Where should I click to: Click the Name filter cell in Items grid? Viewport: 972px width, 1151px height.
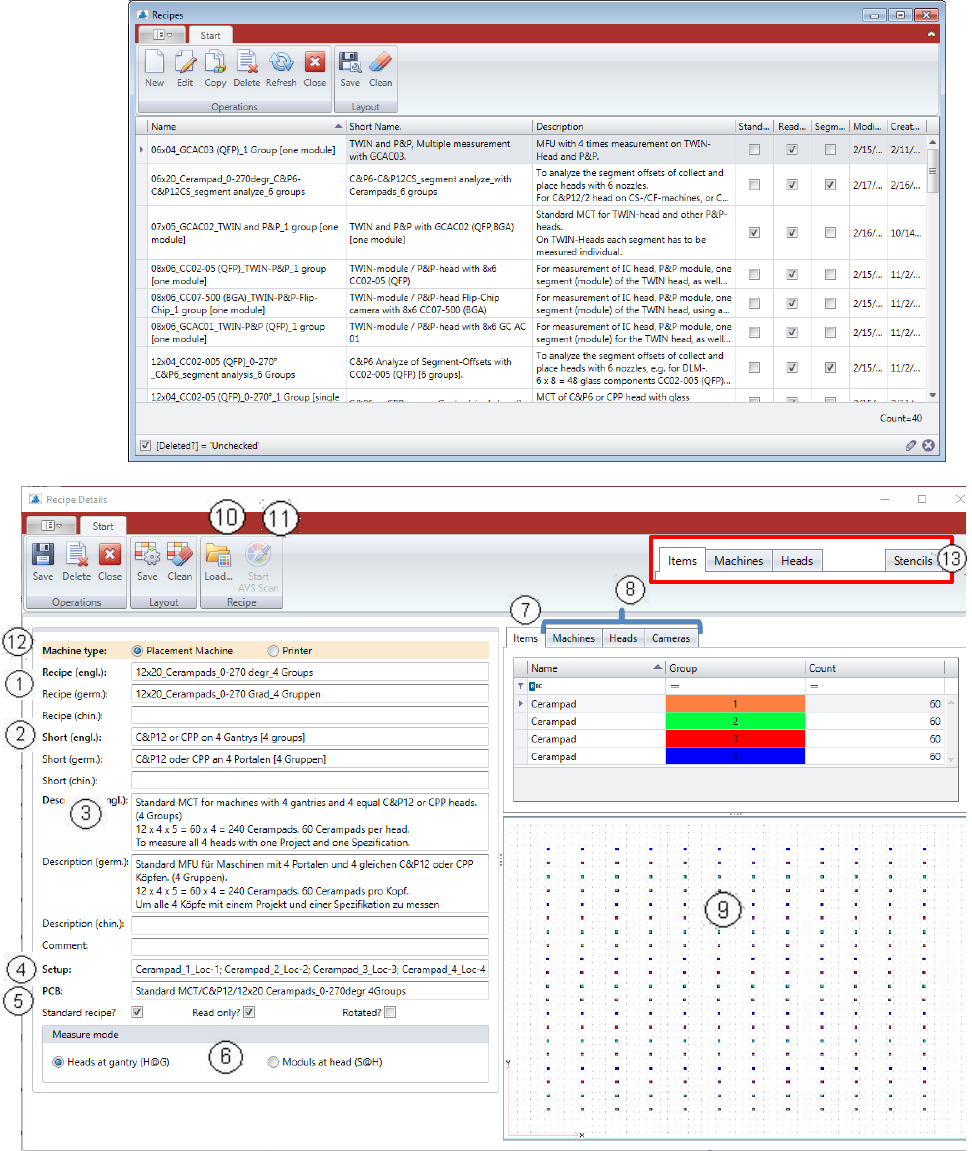(595, 686)
